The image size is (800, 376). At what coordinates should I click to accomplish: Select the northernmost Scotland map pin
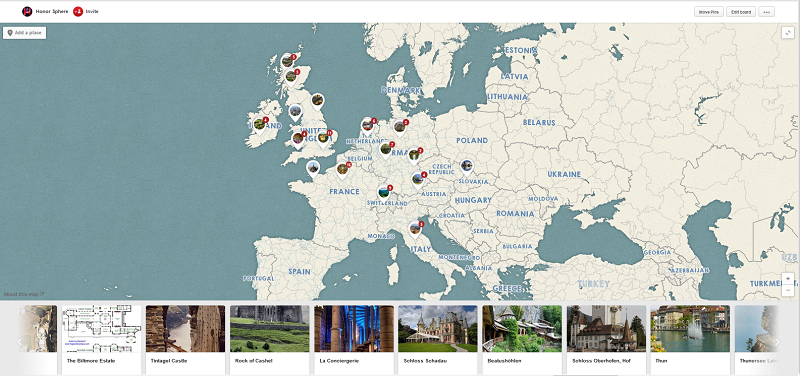[288, 62]
